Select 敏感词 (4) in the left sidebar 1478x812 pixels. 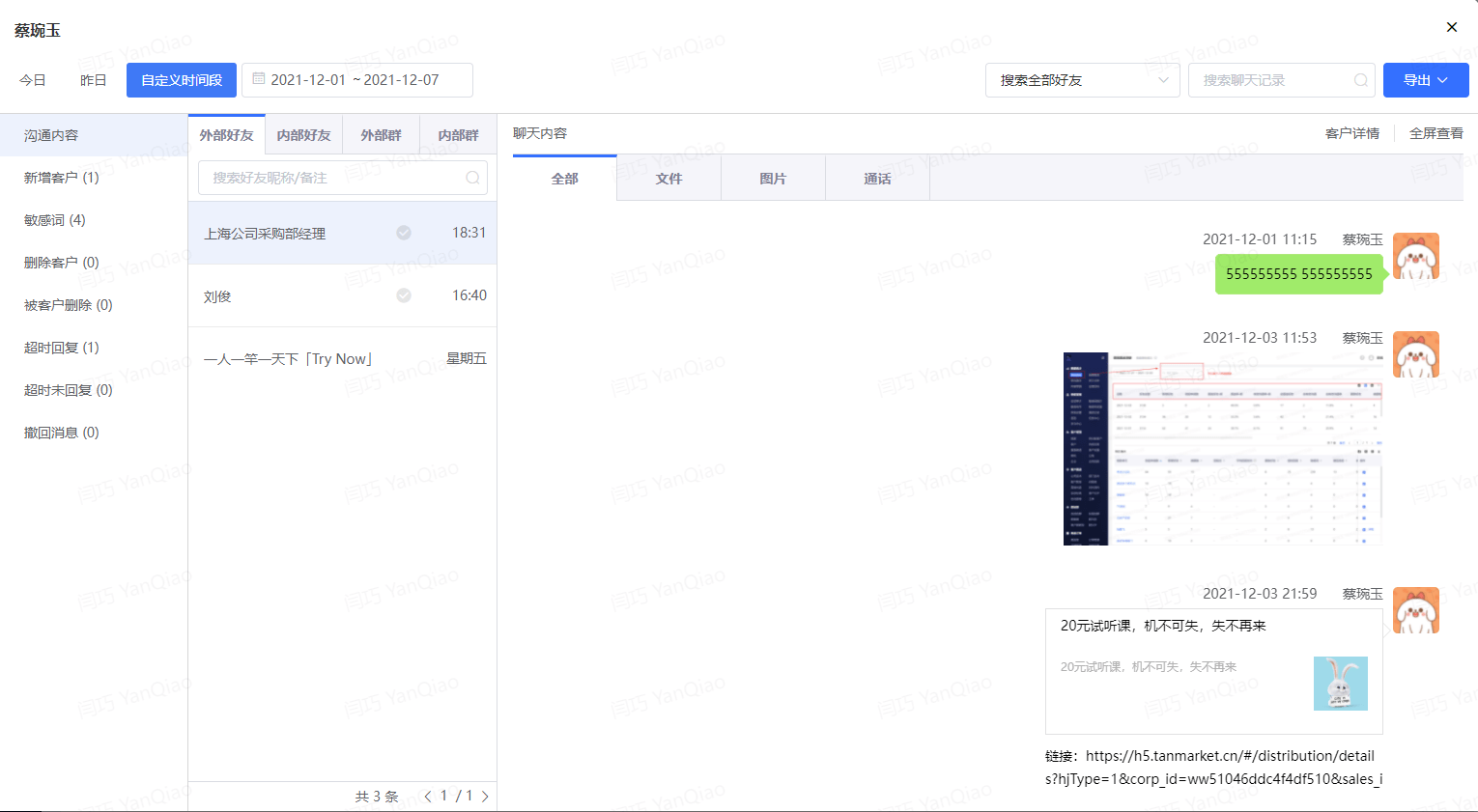point(55,220)
